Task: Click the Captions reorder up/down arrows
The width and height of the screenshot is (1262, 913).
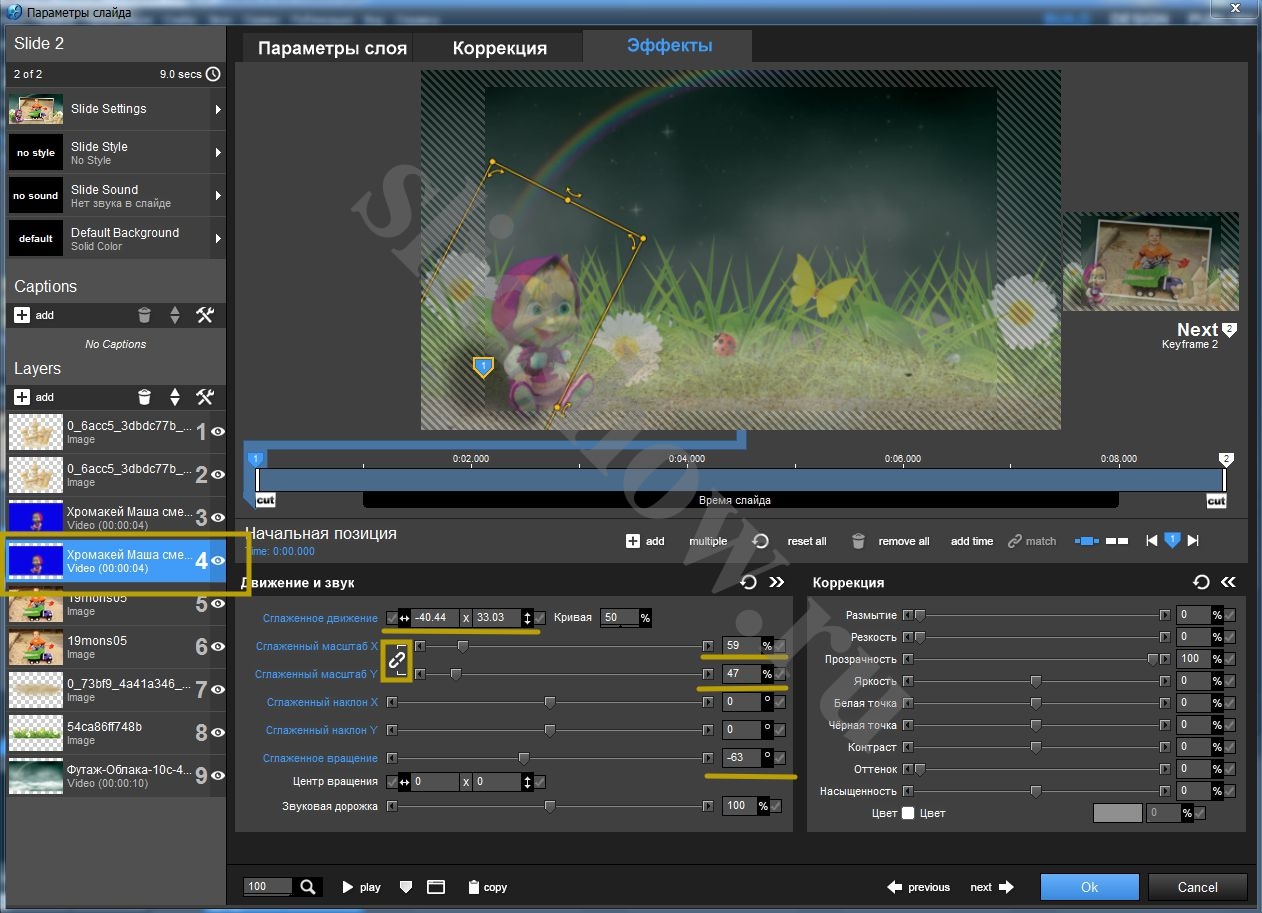Action: tap(175, 315)
